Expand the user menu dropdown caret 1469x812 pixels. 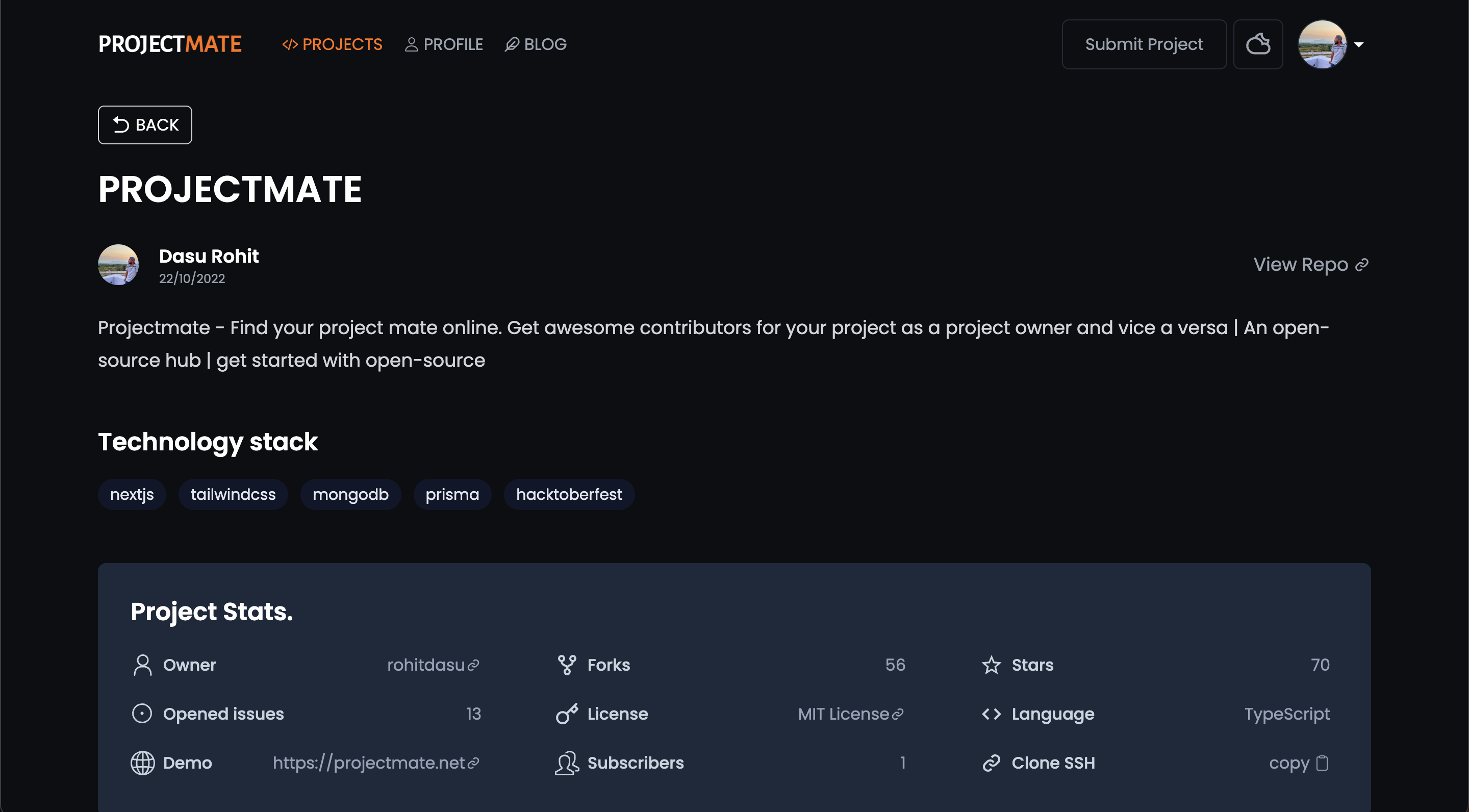[x=1359, y=44]
